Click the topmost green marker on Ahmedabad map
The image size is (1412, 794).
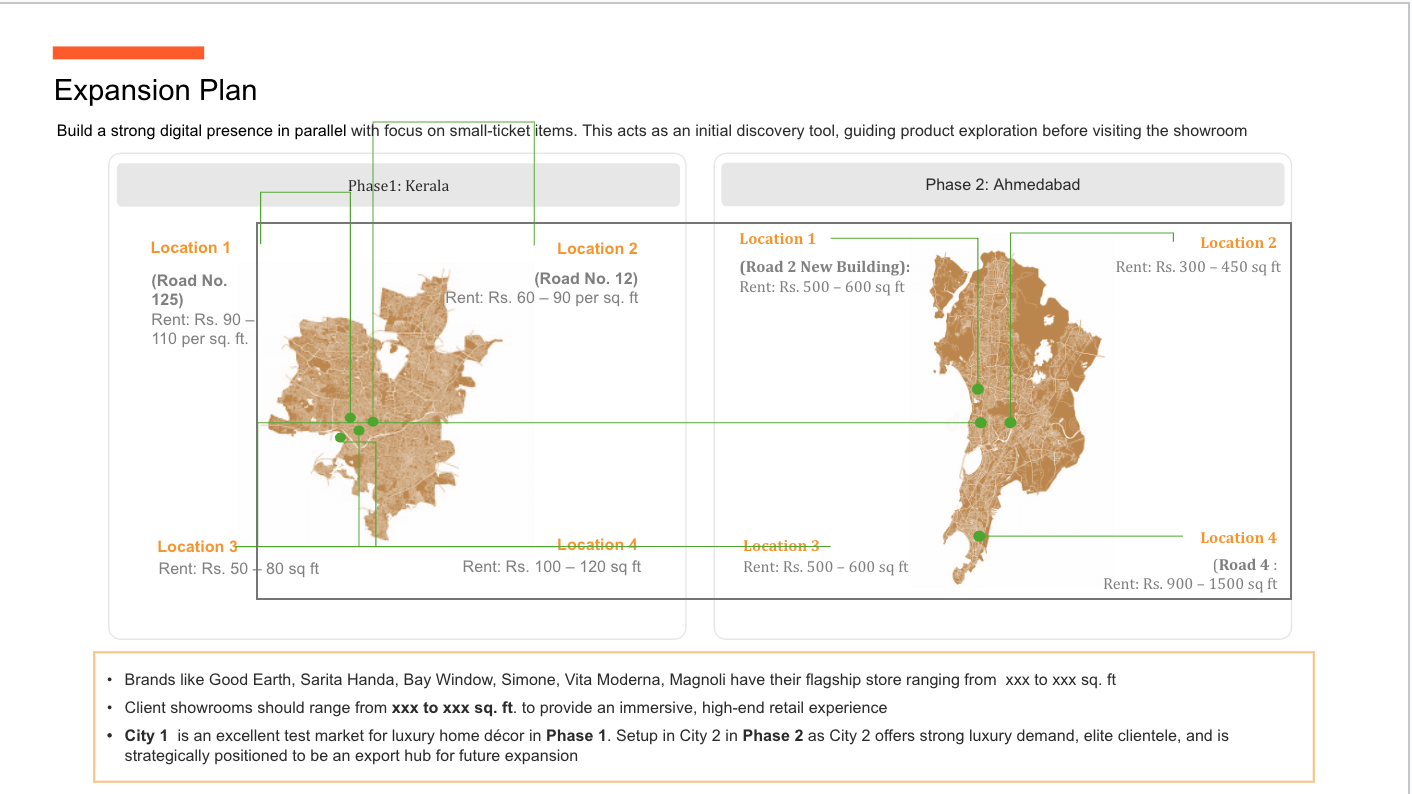click(978, 389)
